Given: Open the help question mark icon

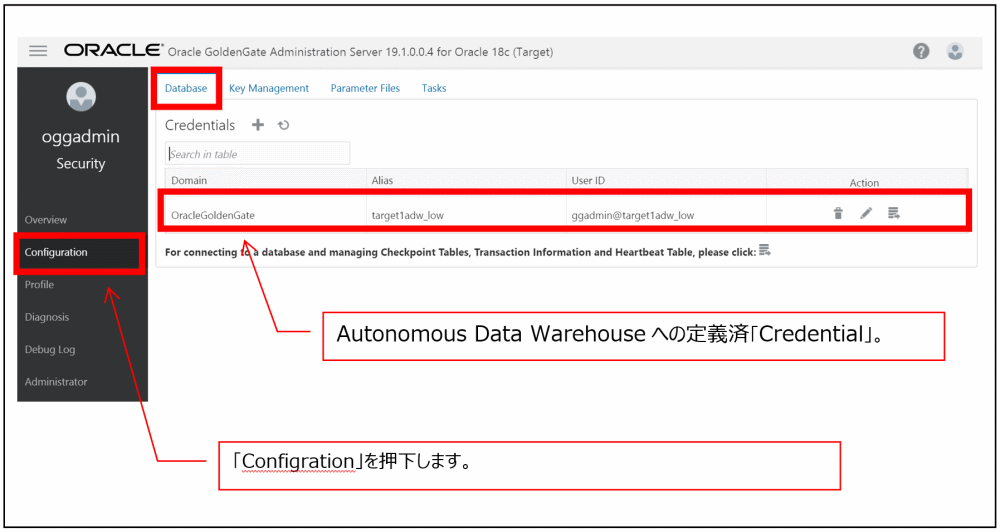Looking at the screenshot, I should [921, 52].
